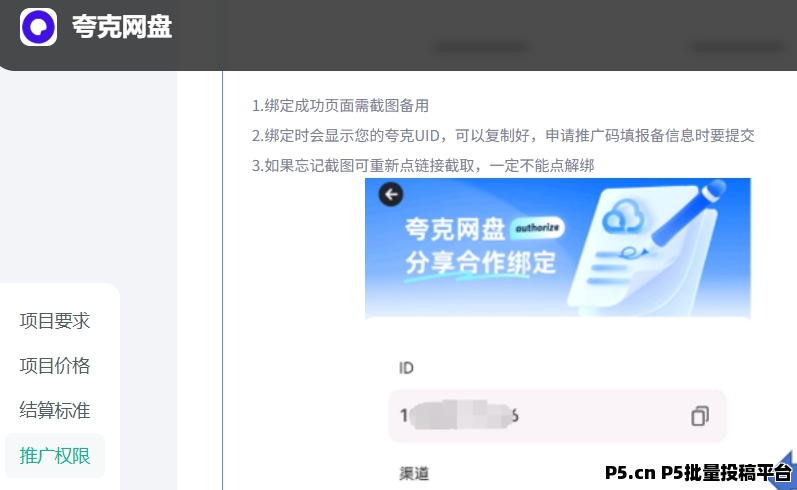Click instruction line 1 about 绑定成功页面
Screen dimensions: 797x490
pos(340,106)
